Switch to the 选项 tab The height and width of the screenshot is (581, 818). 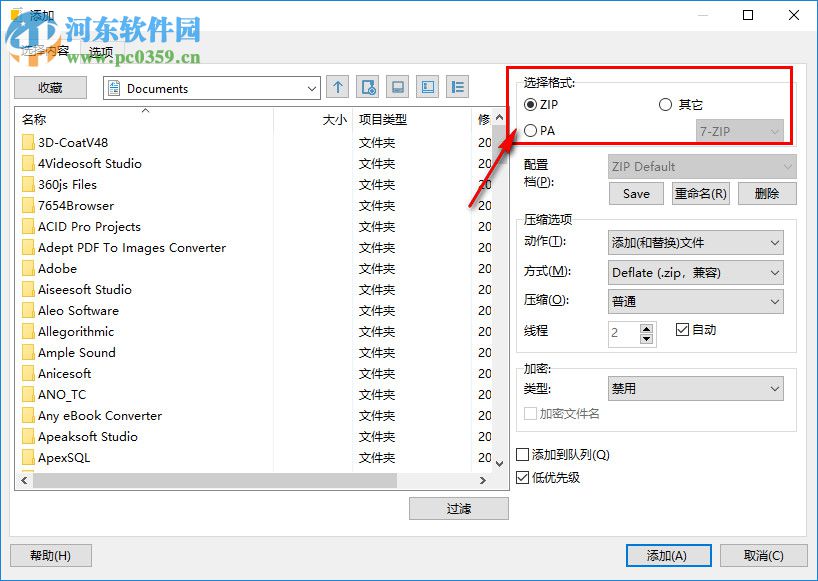pos(100,51)
